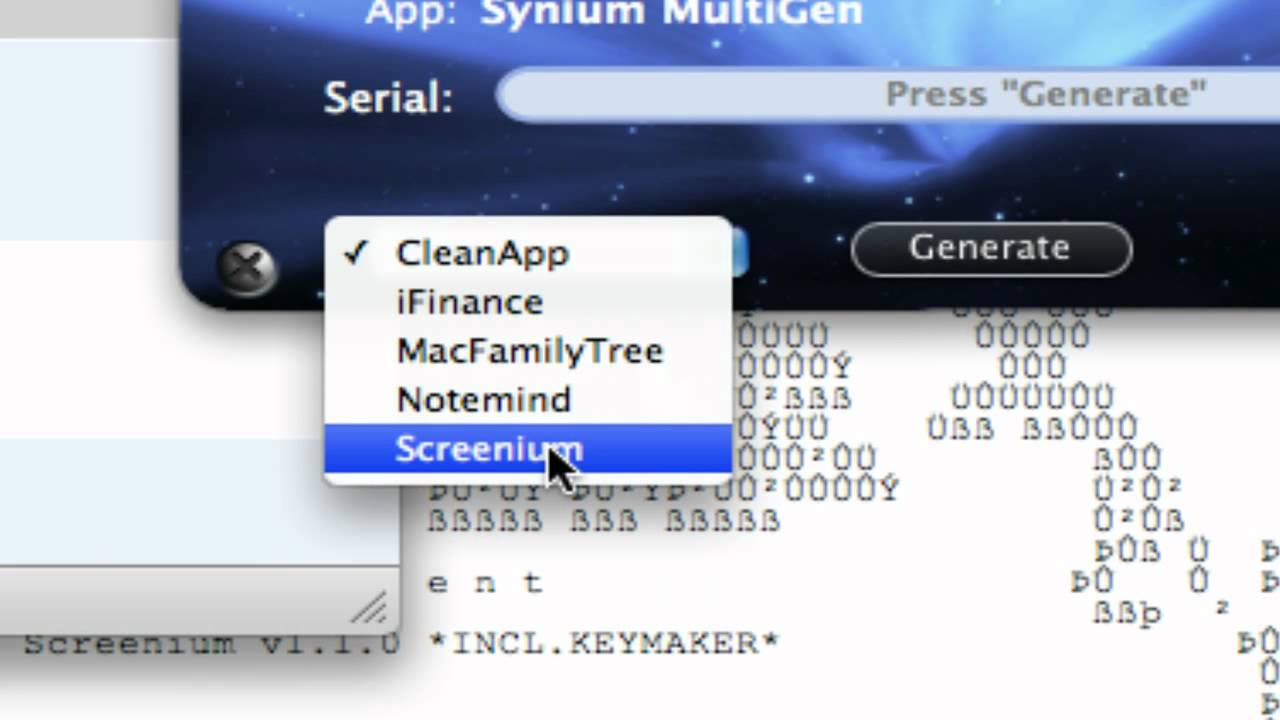Click the resize grip of the left window
The image size is (1280, 720).
click(370, 607)
